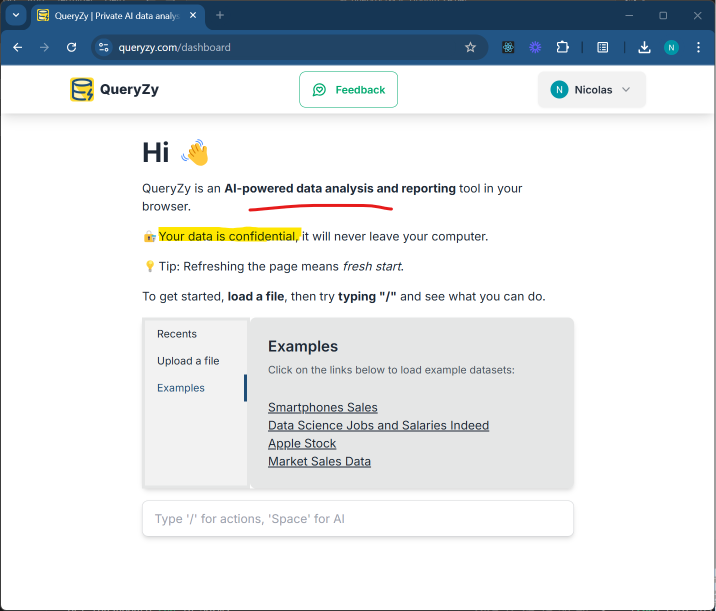The image size is (716, 611).
Task: Open the tab search dropdown arrow
Action: pos(16,15)
